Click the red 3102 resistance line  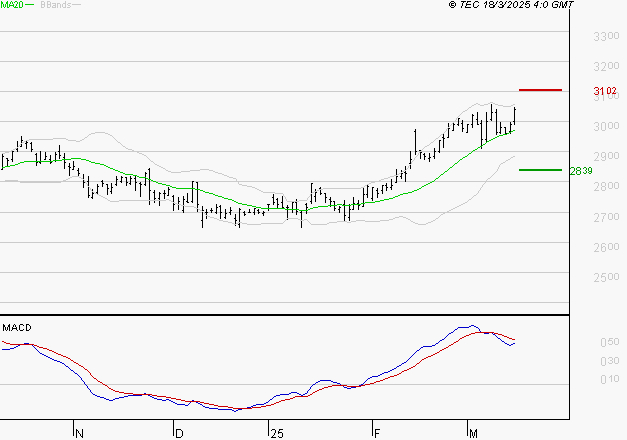tap(540, 90)
